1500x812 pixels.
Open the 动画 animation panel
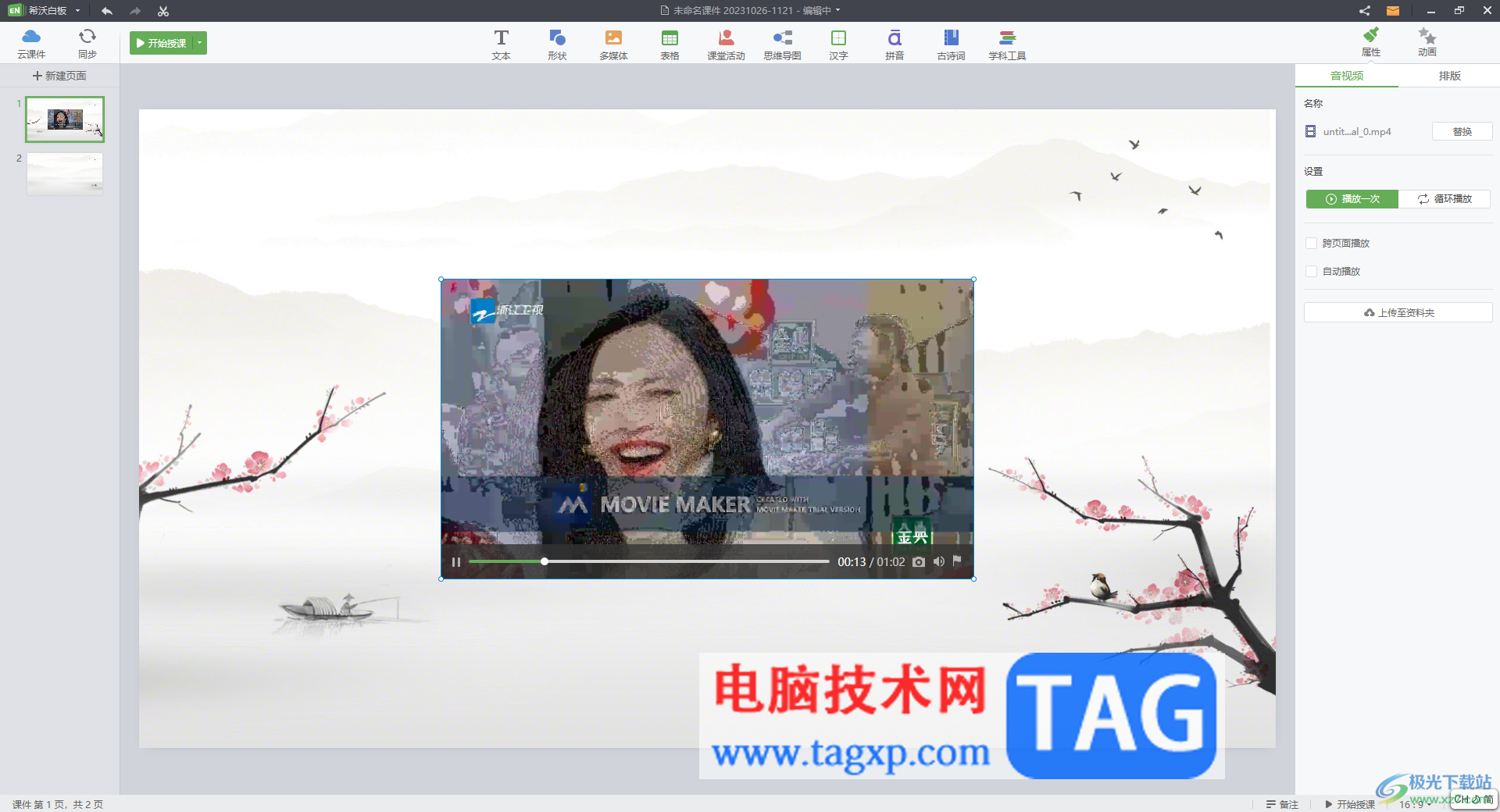[1427, 42]
